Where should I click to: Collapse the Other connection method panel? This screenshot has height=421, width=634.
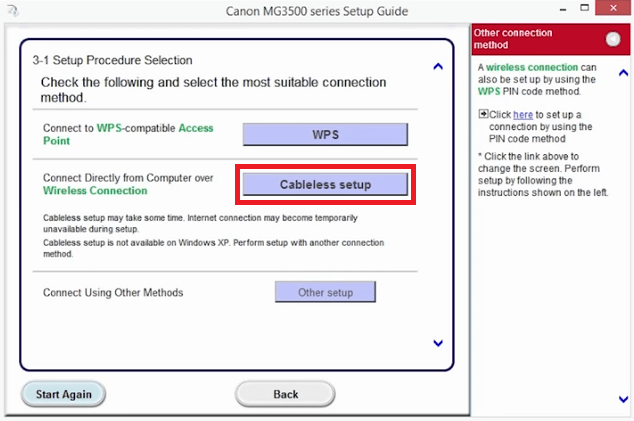613,39
